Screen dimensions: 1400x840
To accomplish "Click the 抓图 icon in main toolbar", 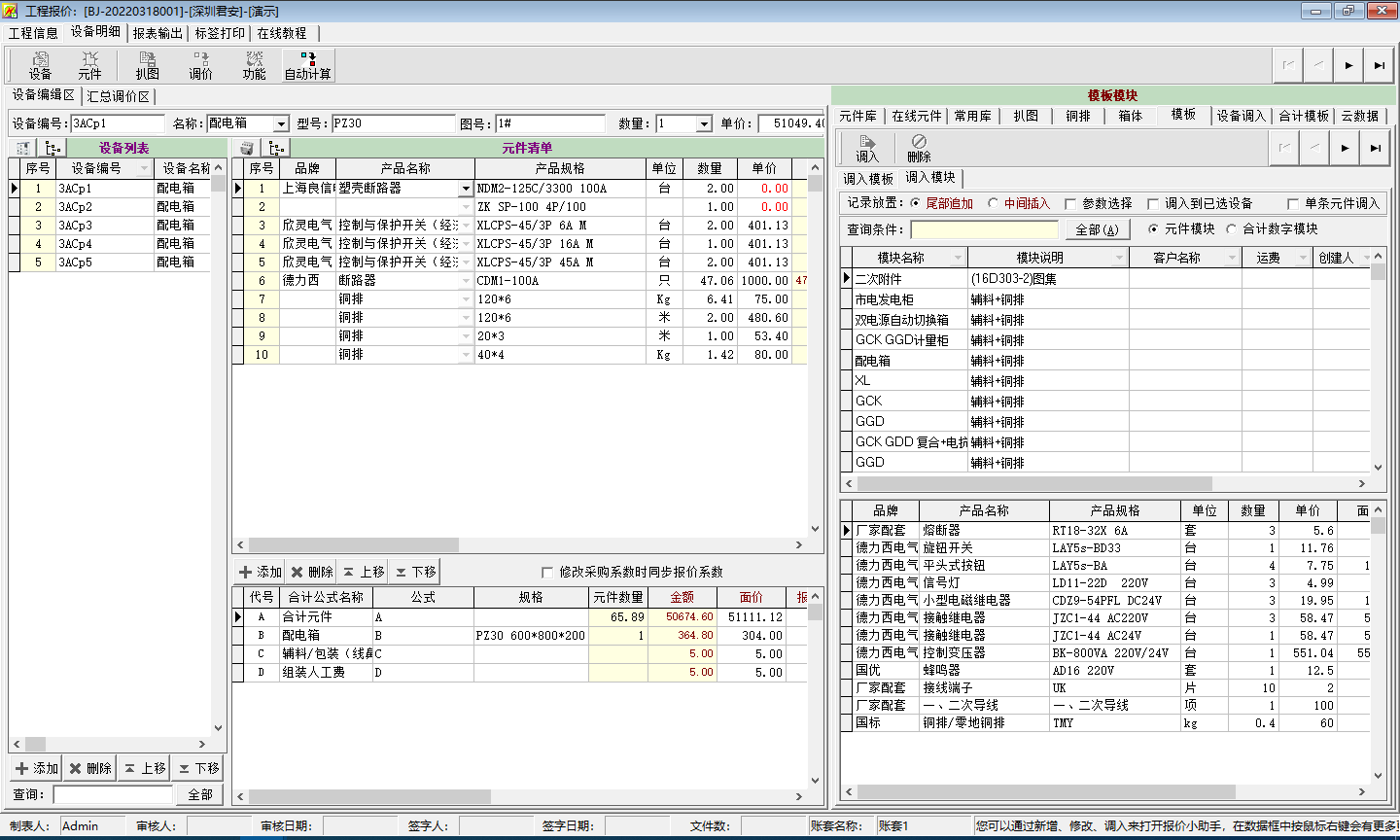I will pyautogui.click(x=148, y=65).
